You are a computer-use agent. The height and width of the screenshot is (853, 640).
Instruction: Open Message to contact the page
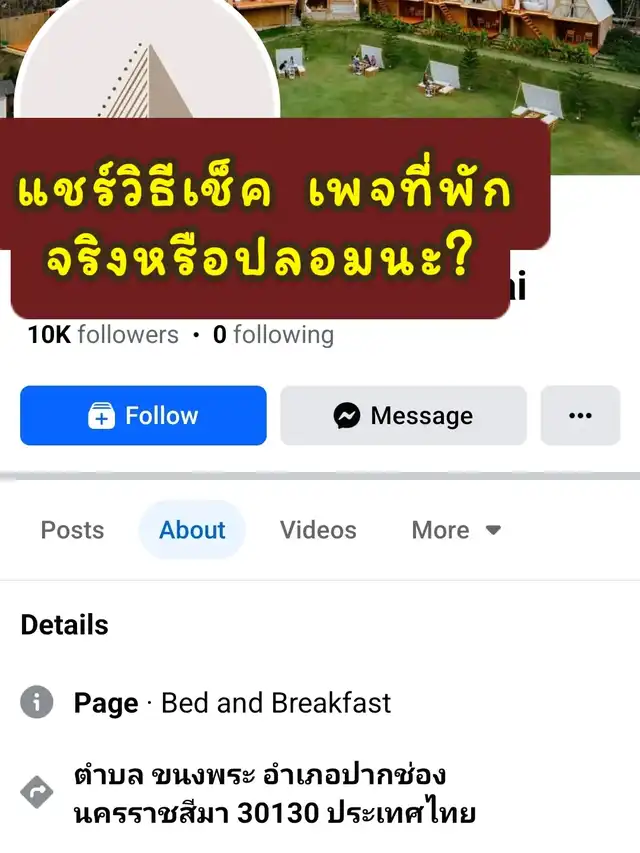(403, 415)
